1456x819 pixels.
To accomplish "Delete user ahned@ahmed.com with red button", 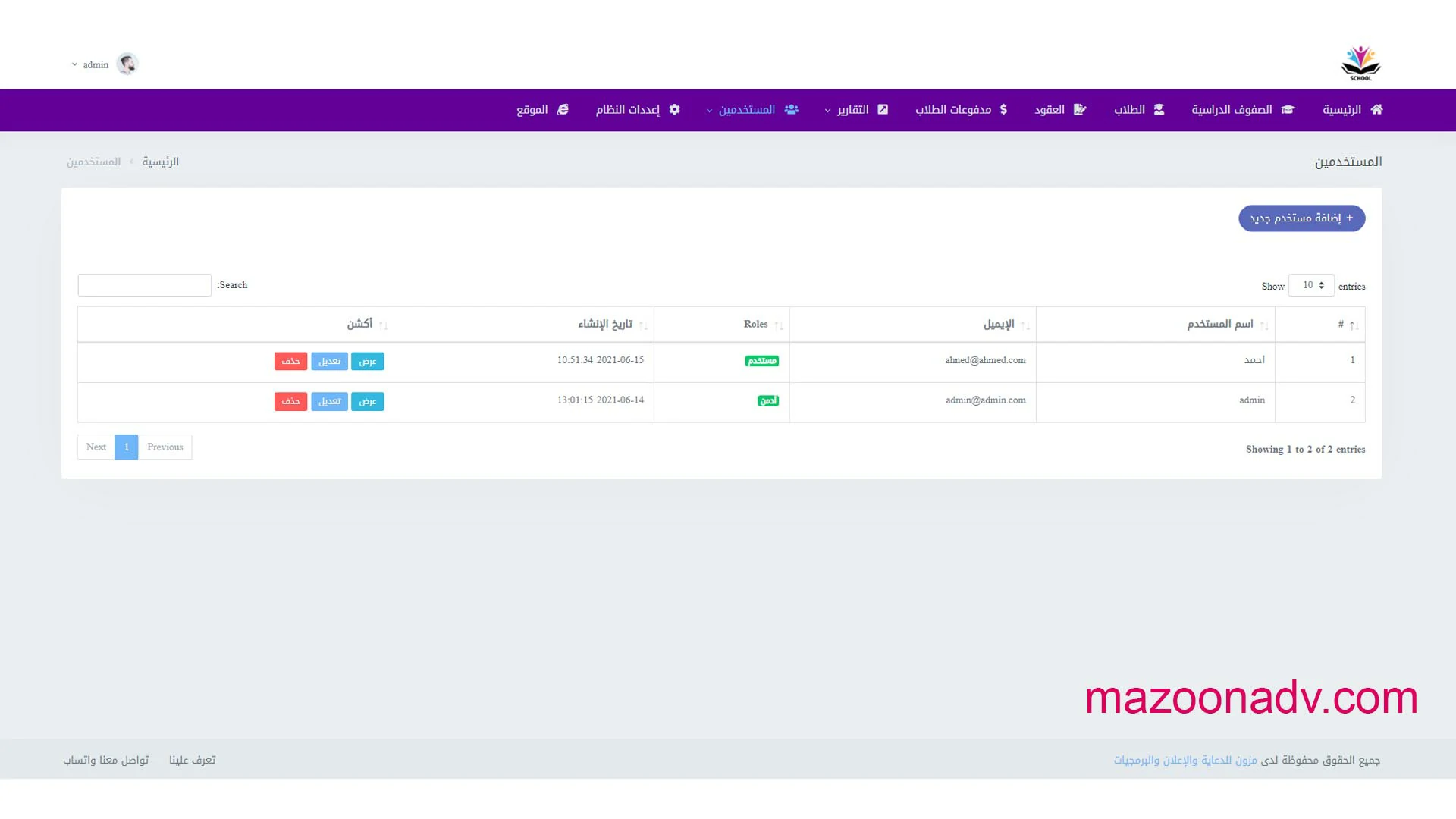I will point(290,362).
